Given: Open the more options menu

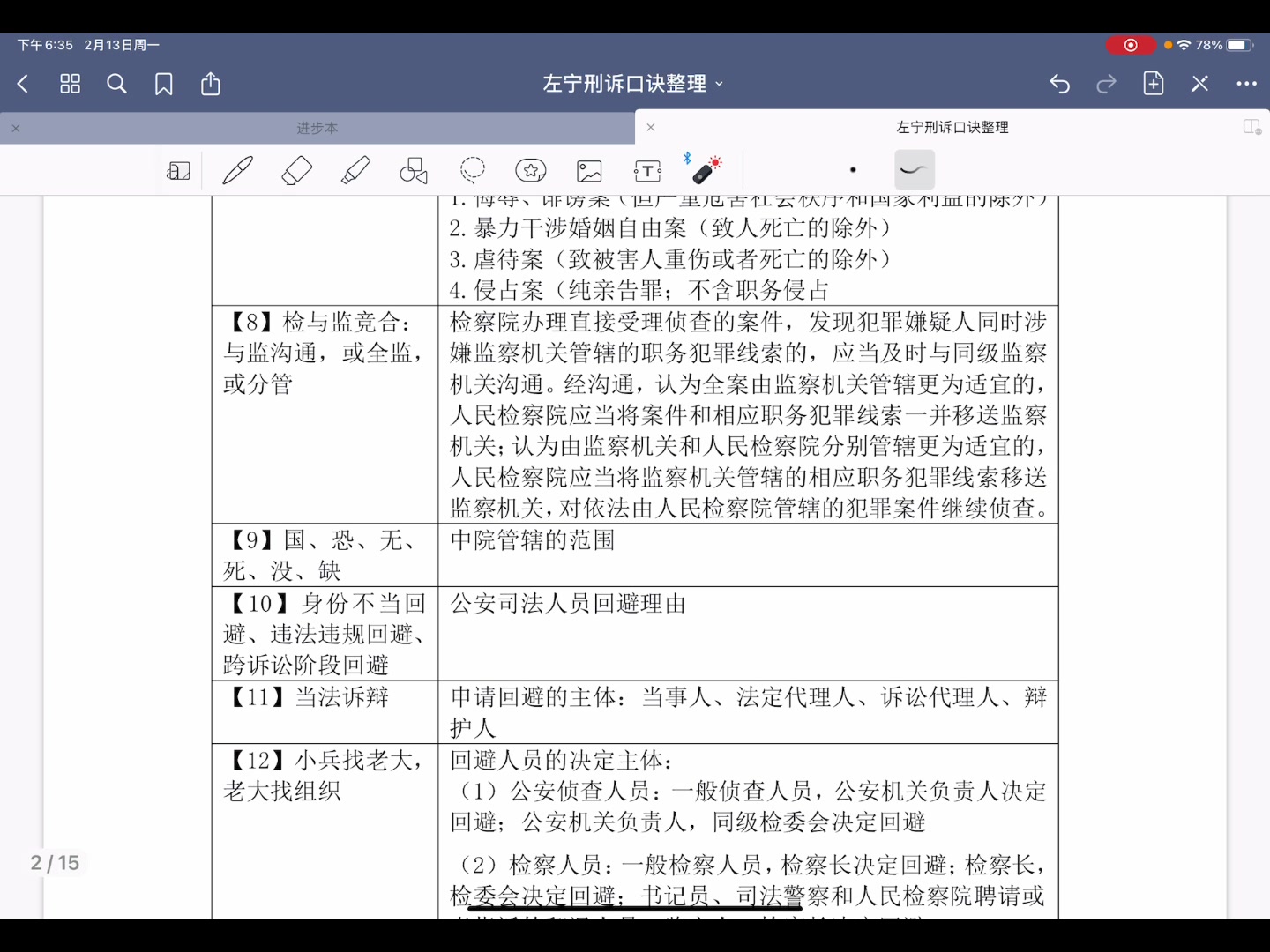Looking at the screenshot, I should tap(1246, 84).
